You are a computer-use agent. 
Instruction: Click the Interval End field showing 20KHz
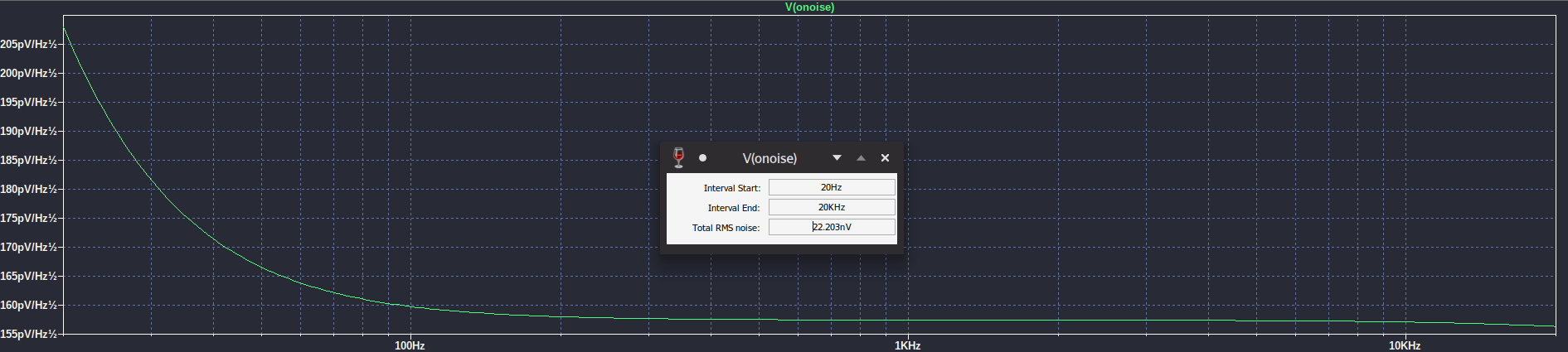coord(832,207)
